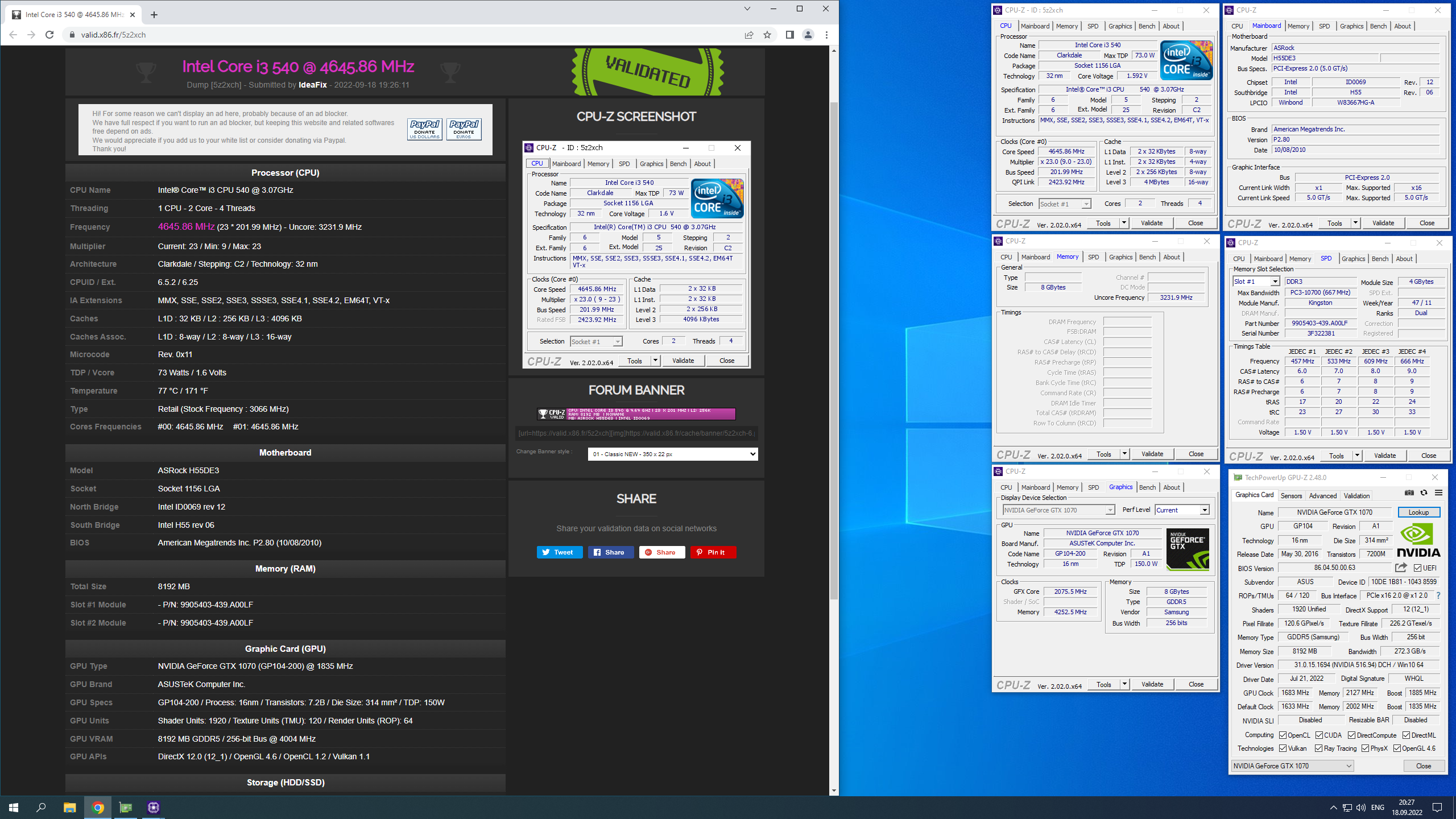Open GPU-Z hamburger menu

point(1438,493)
